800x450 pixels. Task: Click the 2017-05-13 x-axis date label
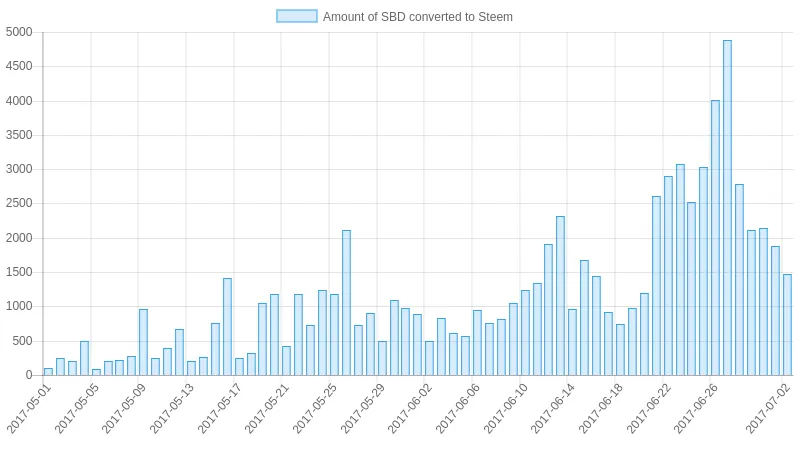click(x=171, y=409)
